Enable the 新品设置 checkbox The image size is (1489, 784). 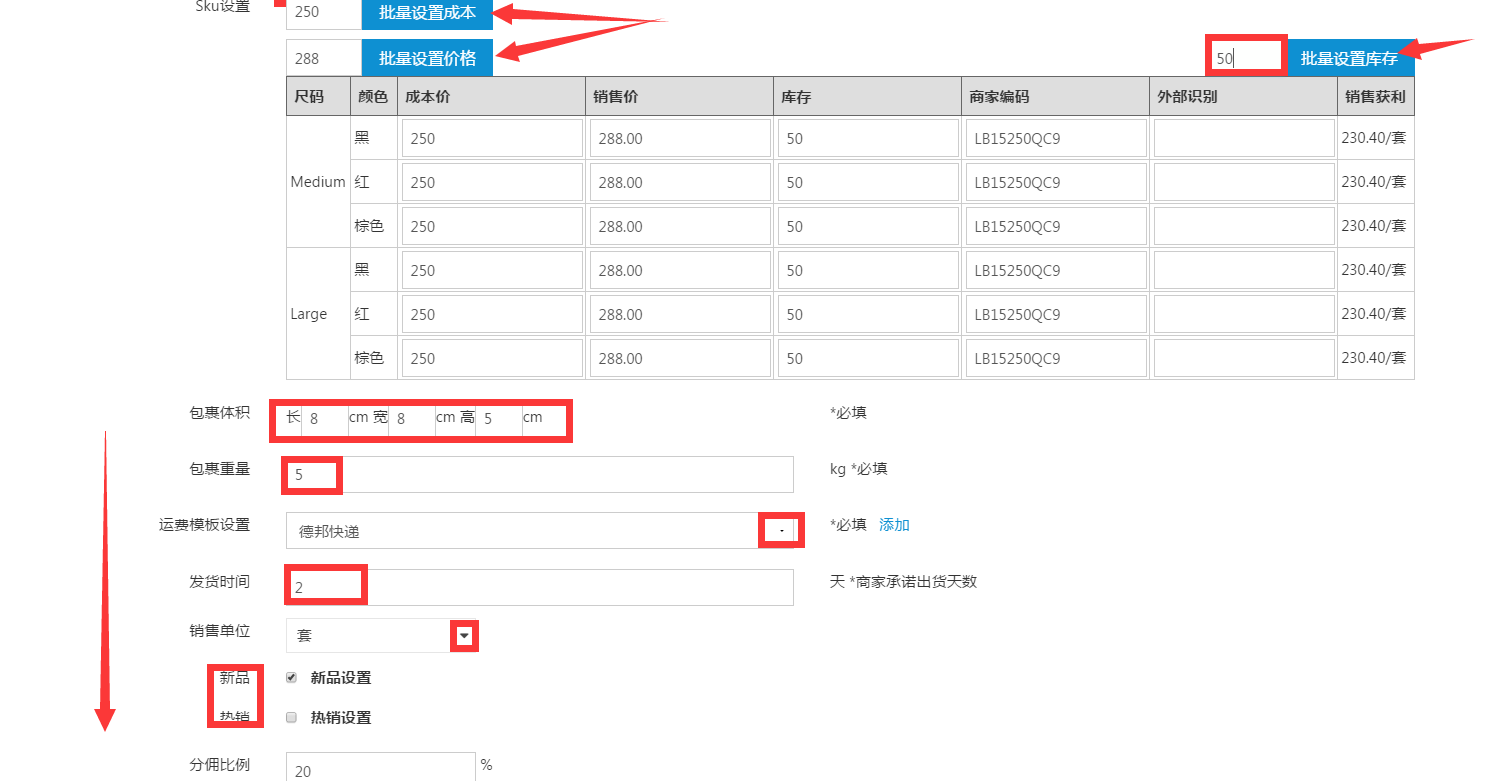292,677
